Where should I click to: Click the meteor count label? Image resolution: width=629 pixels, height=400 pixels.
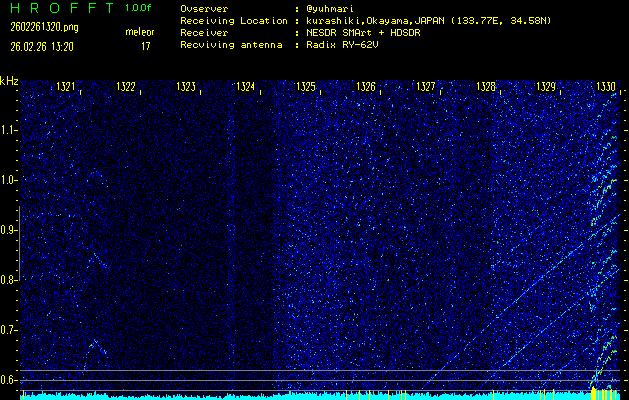pyautogui.click(x=140, y=32)
